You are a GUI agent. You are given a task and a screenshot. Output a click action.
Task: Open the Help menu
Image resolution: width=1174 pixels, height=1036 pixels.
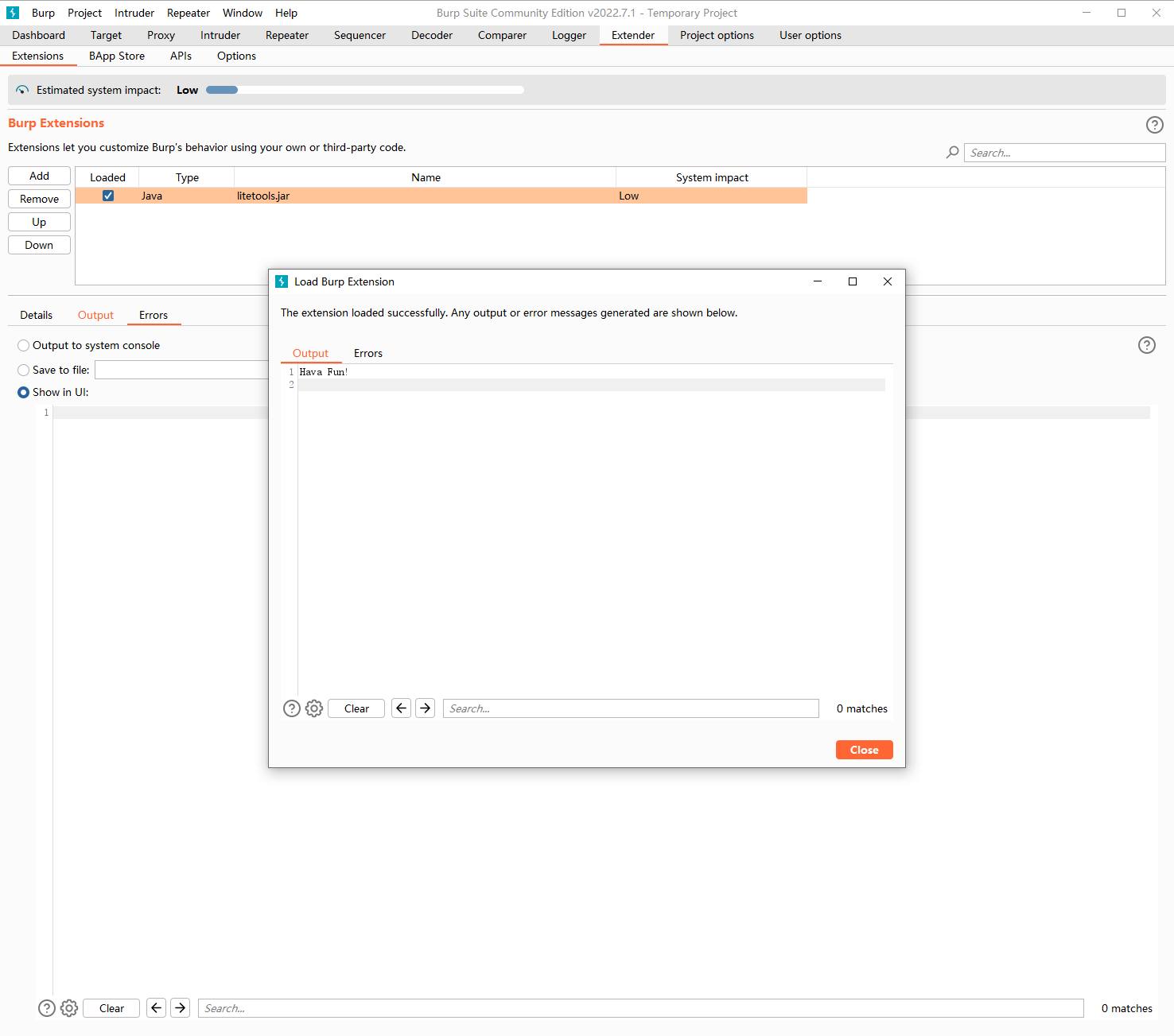pyautogui.click(x=286, y=13)
